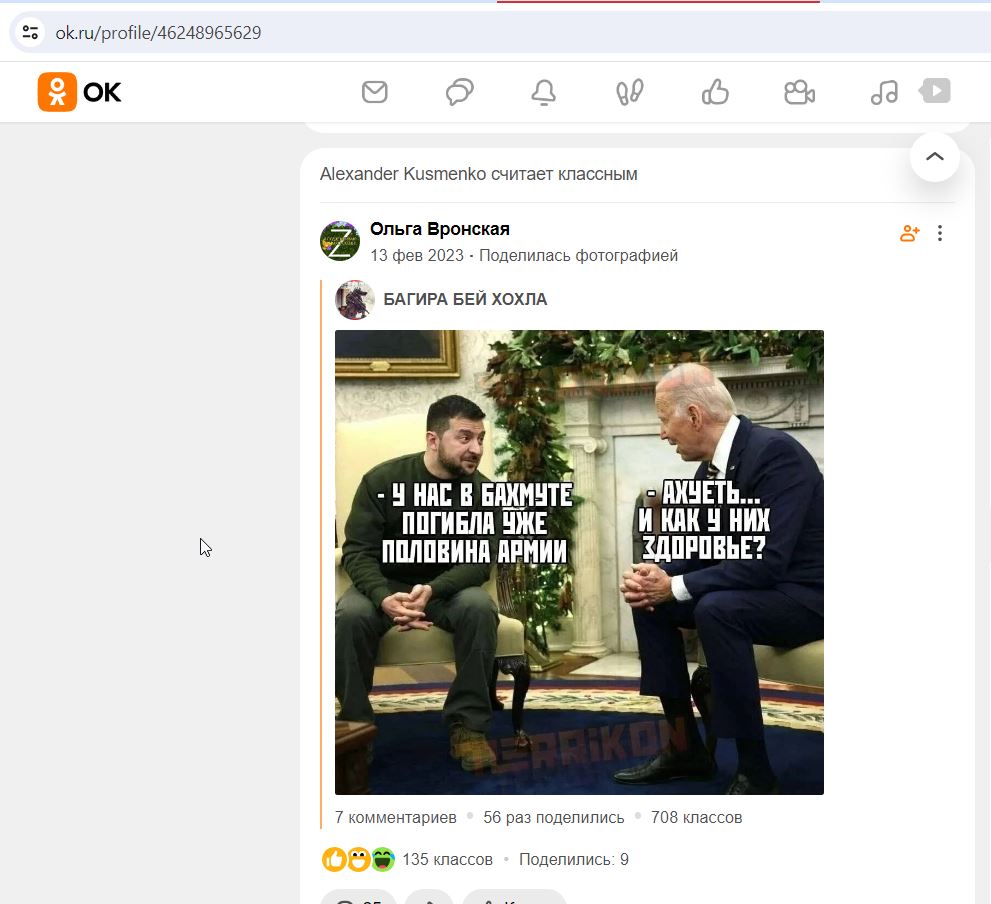The width and height of the screenshot is (991, 904).
Task: Click the 135 классов reactions count
Action: [x=447, y=860]
